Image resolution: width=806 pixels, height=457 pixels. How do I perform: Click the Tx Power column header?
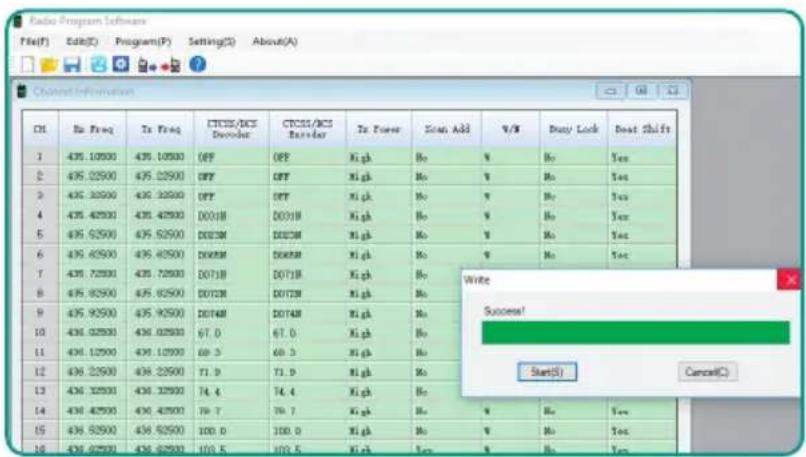click(x=379, y=130)
